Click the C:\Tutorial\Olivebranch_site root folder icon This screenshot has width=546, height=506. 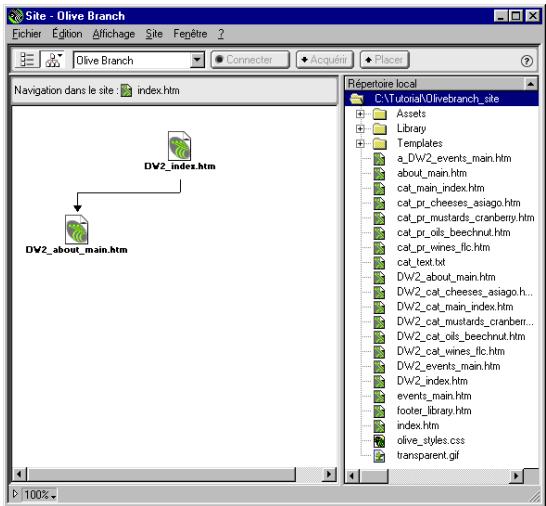[357, 99]
